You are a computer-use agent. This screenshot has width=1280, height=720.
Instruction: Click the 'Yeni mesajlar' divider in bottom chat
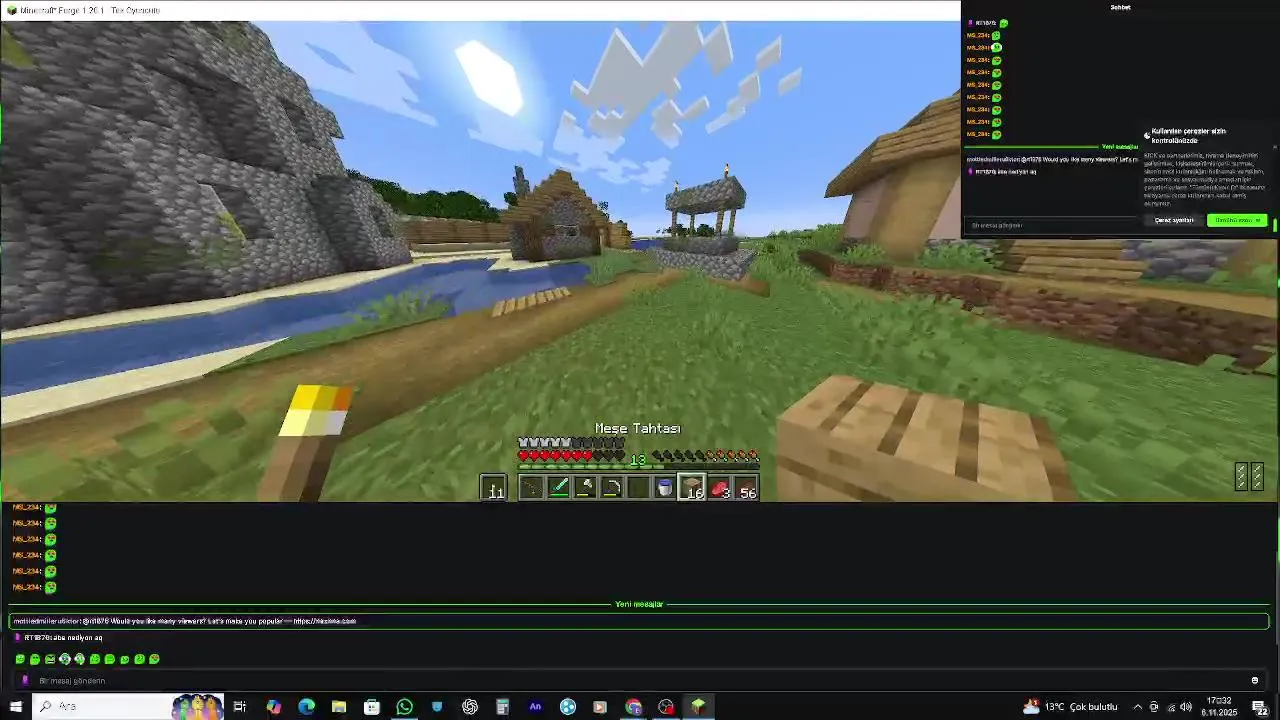click(x=639, y=604)
